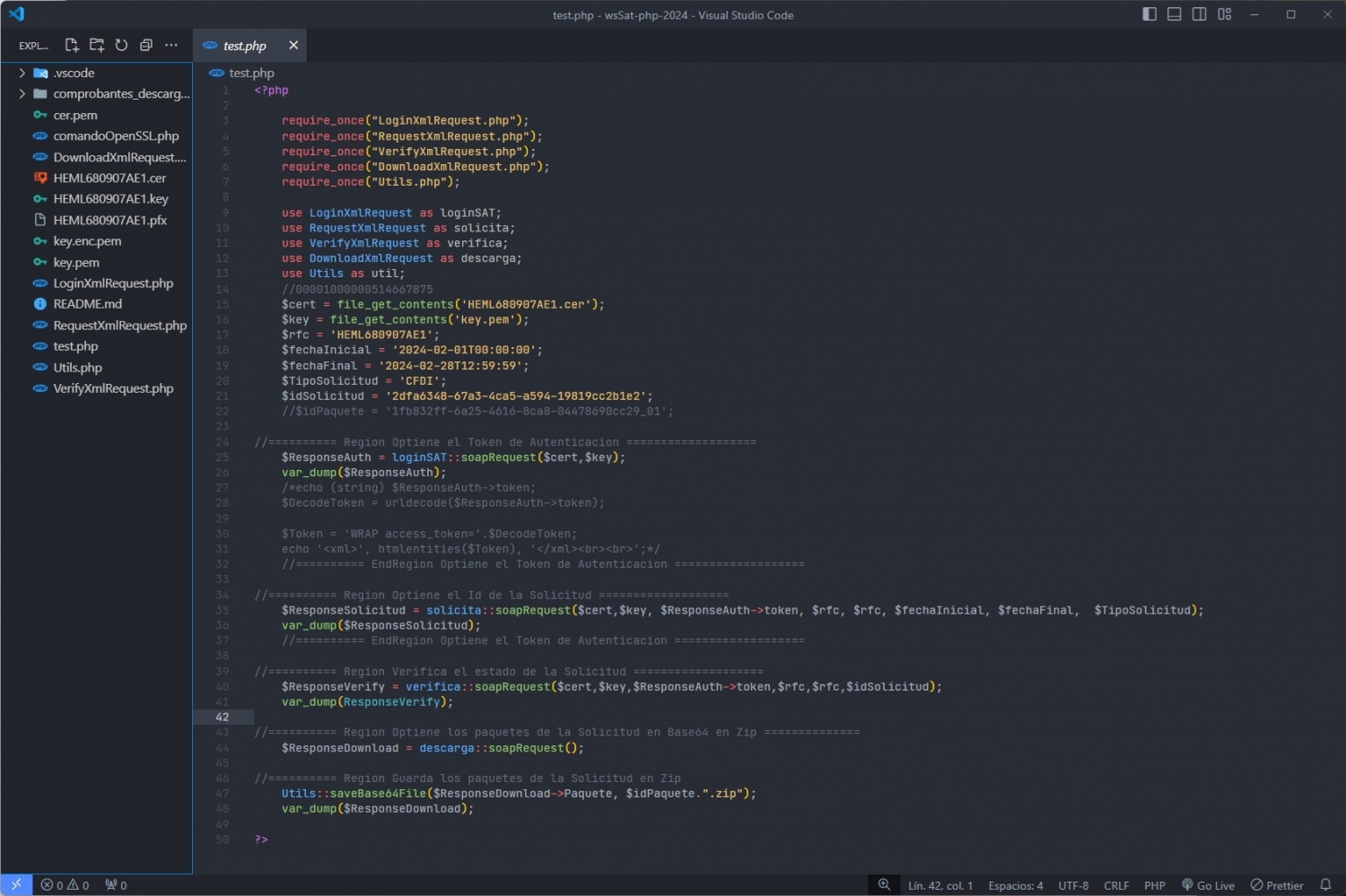Select test.php in the file tree
1346x896 pixels.
(x=96, y=345)
